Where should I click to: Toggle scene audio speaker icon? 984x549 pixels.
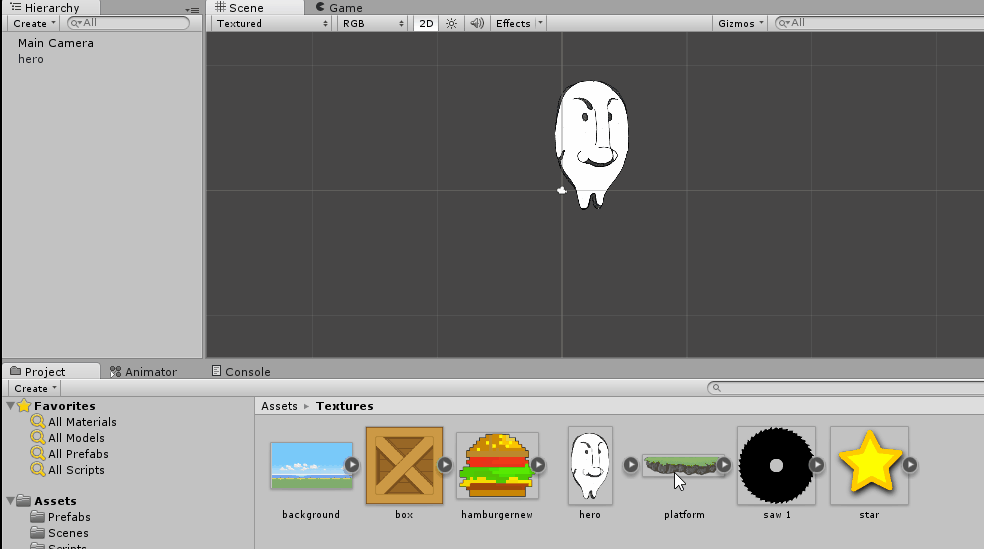[477, 23]
